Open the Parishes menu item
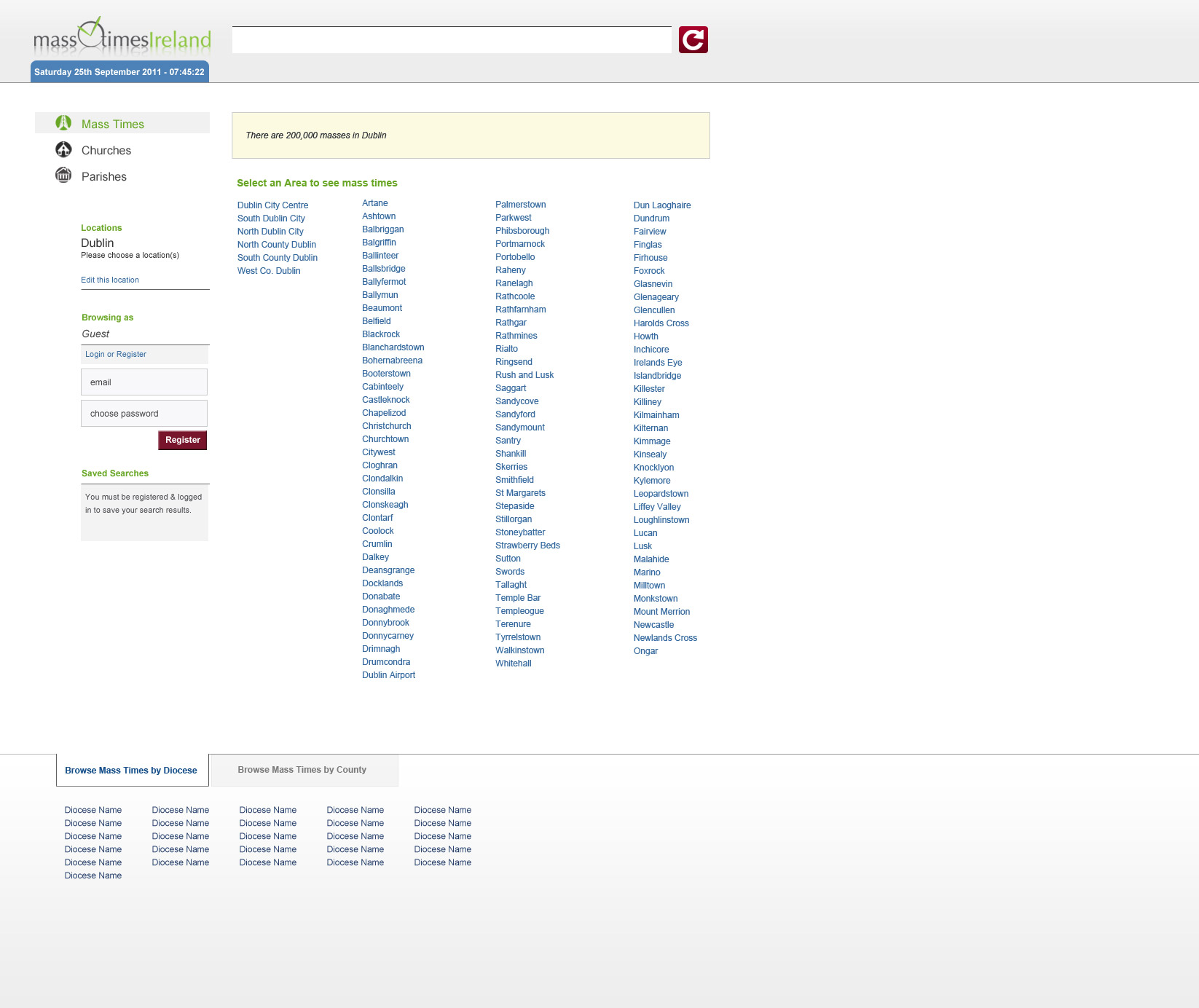The image size is (1199, 1008). (x=104, y=177)
